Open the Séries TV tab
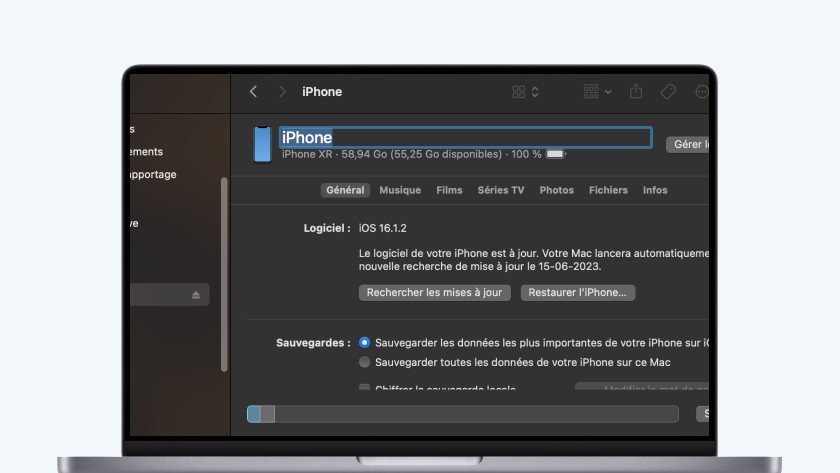 (x=501, y=190)
